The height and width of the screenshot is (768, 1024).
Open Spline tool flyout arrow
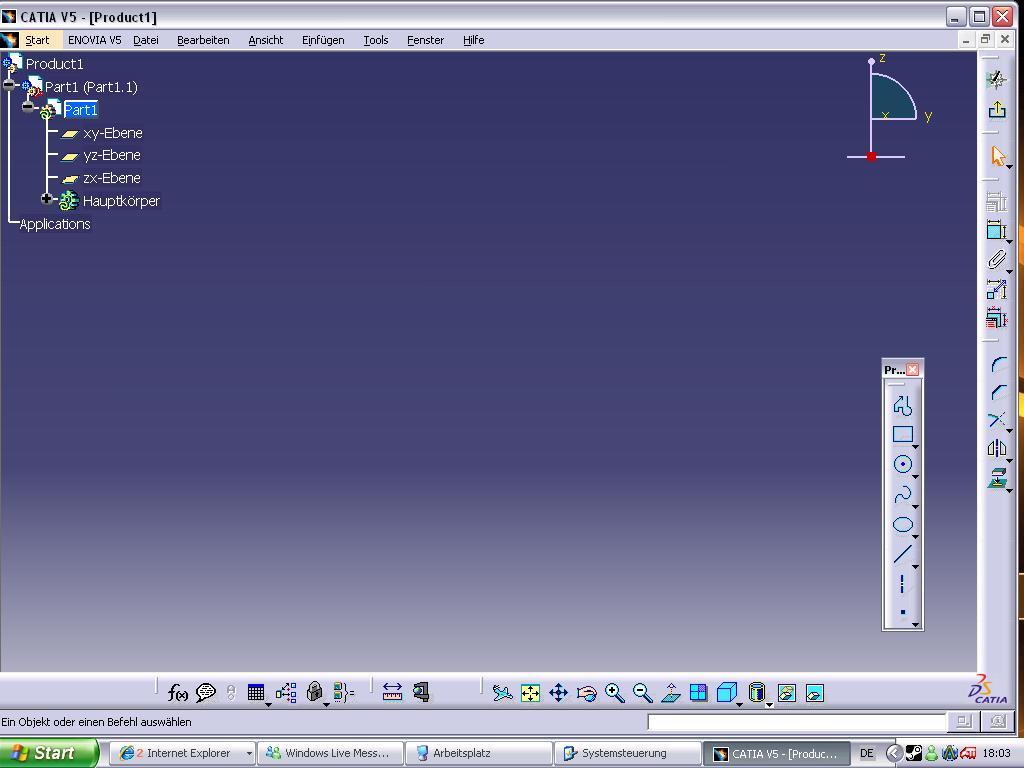[916, 507]
